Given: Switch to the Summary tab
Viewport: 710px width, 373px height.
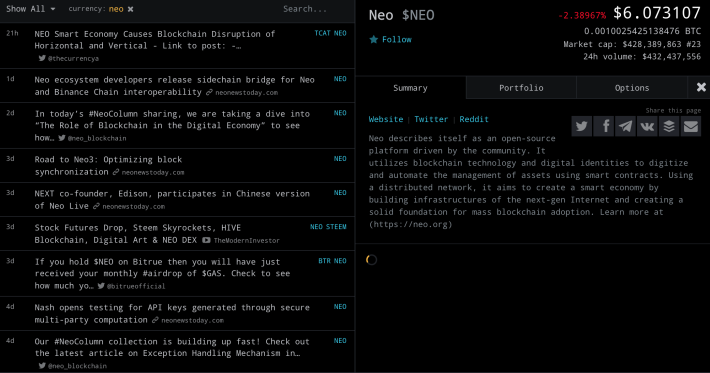Looking at the screenshot, I should [410, 88].
